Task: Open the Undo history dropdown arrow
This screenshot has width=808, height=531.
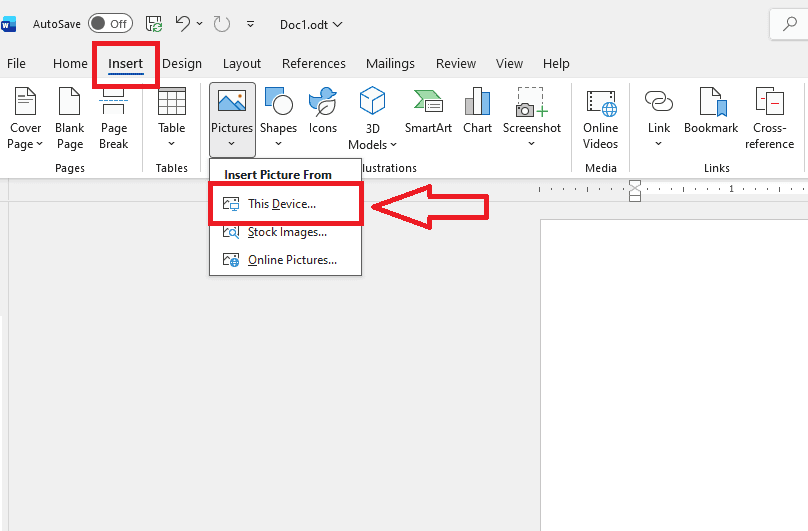Action: pyautogui.click(x=199, y=24)
